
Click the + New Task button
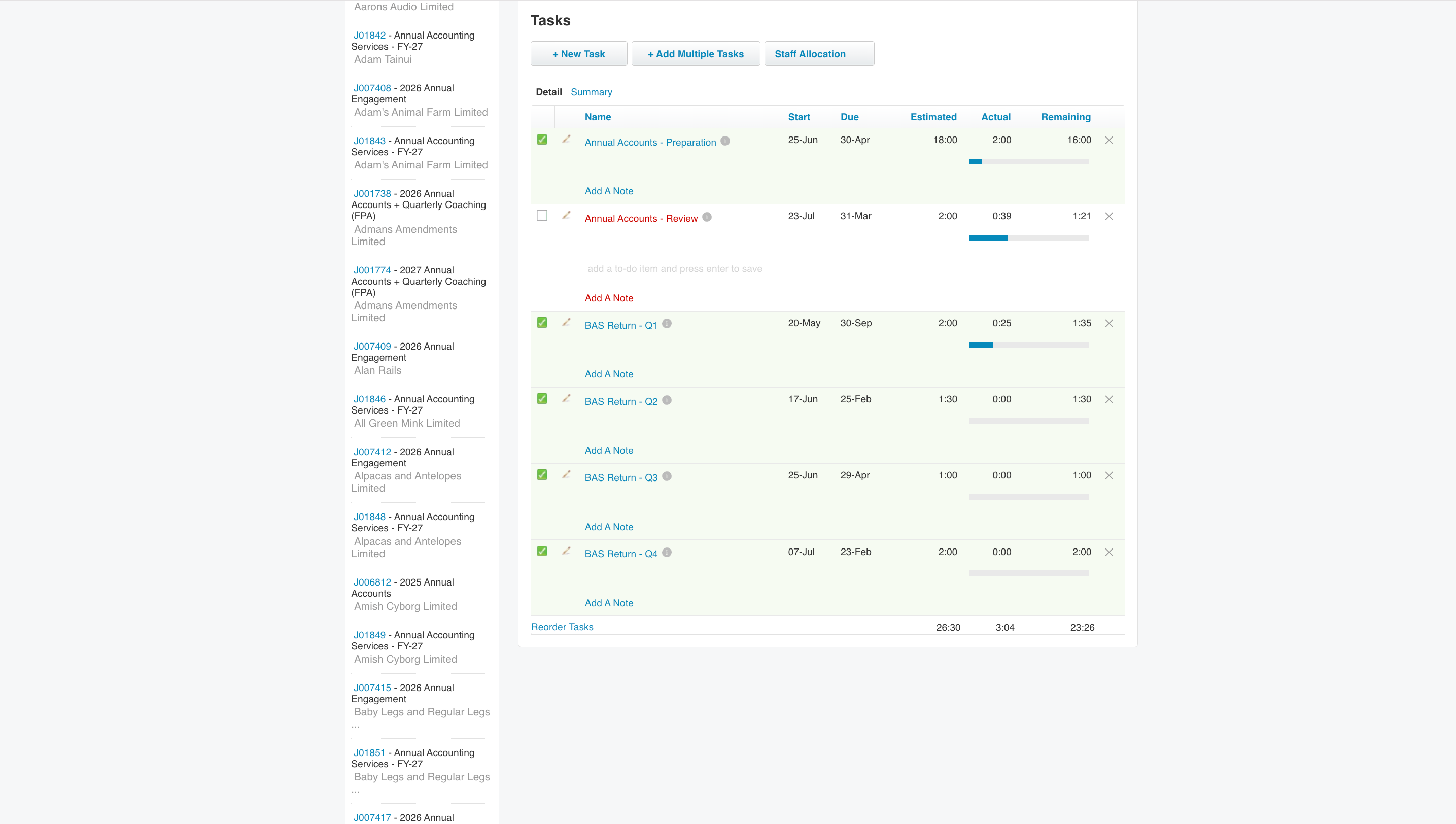(578, 54)
